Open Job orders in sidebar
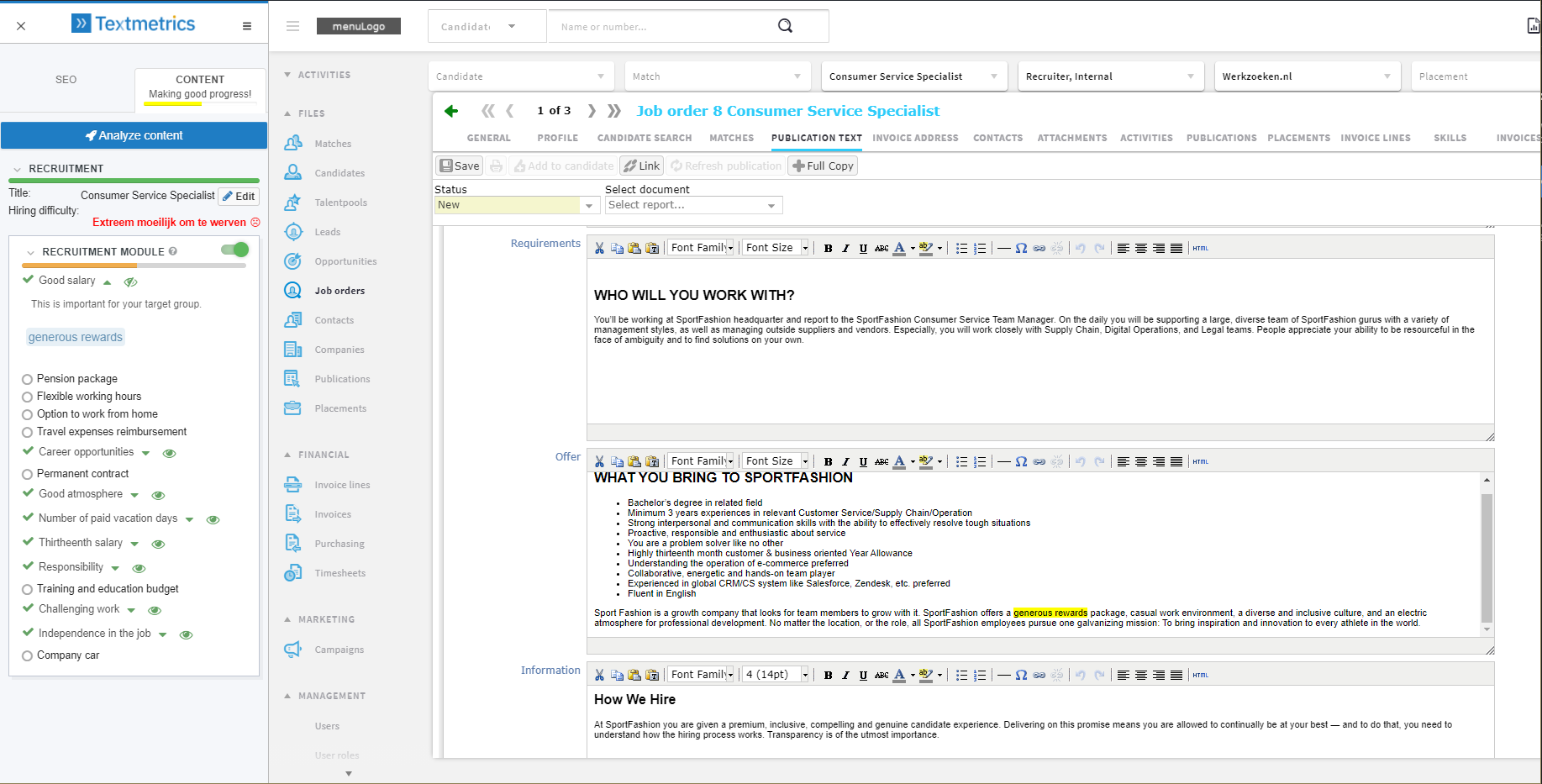 coord(339,291)
